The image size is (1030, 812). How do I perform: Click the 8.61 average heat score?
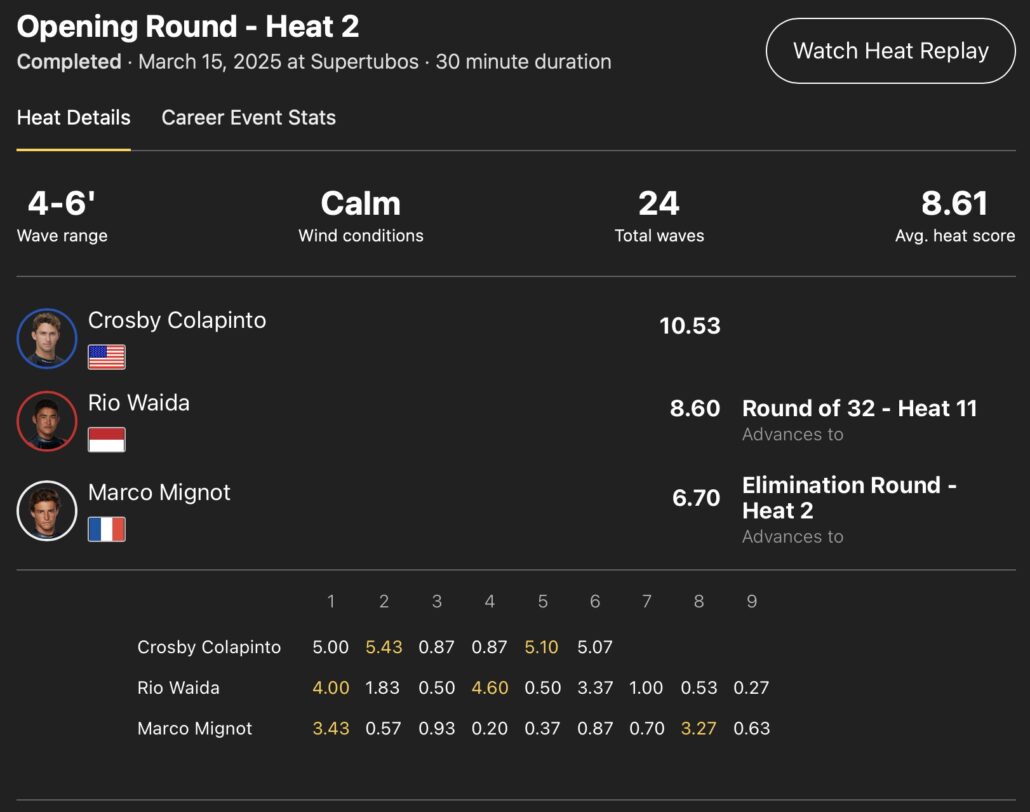click(x=954, y=204)
